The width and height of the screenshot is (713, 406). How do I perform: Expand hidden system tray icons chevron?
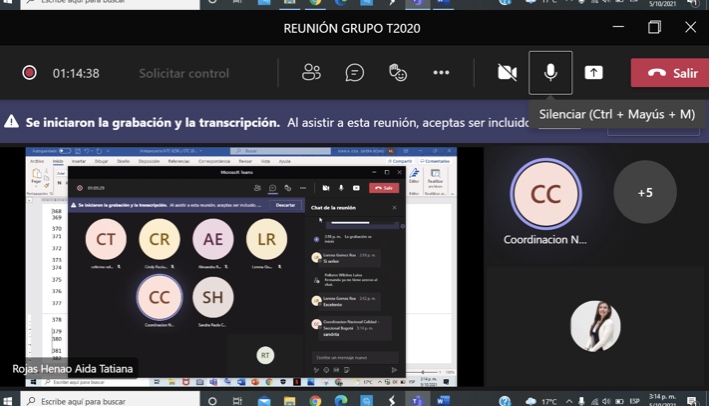[569, 401]
